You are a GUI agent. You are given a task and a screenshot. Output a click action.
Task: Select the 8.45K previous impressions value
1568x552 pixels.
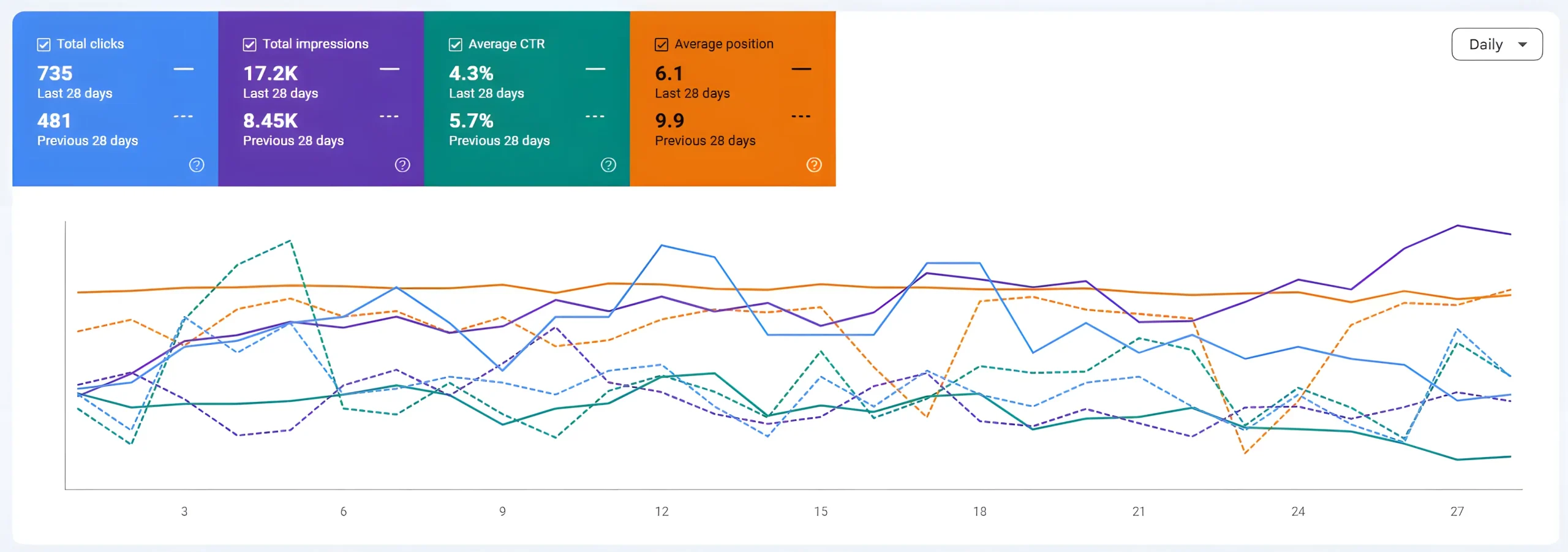point(270,121)
